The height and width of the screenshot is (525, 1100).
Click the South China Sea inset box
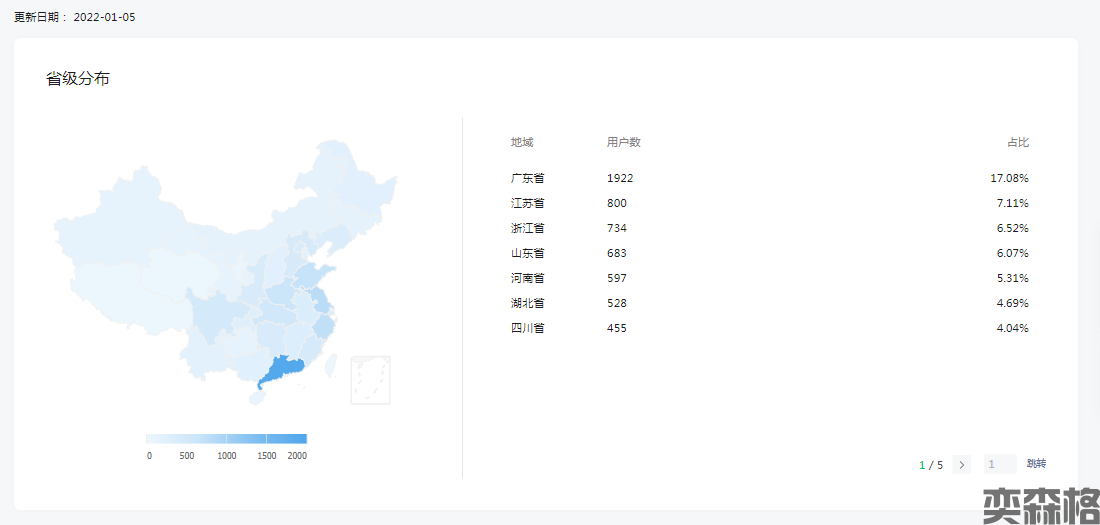pos(370,380)
